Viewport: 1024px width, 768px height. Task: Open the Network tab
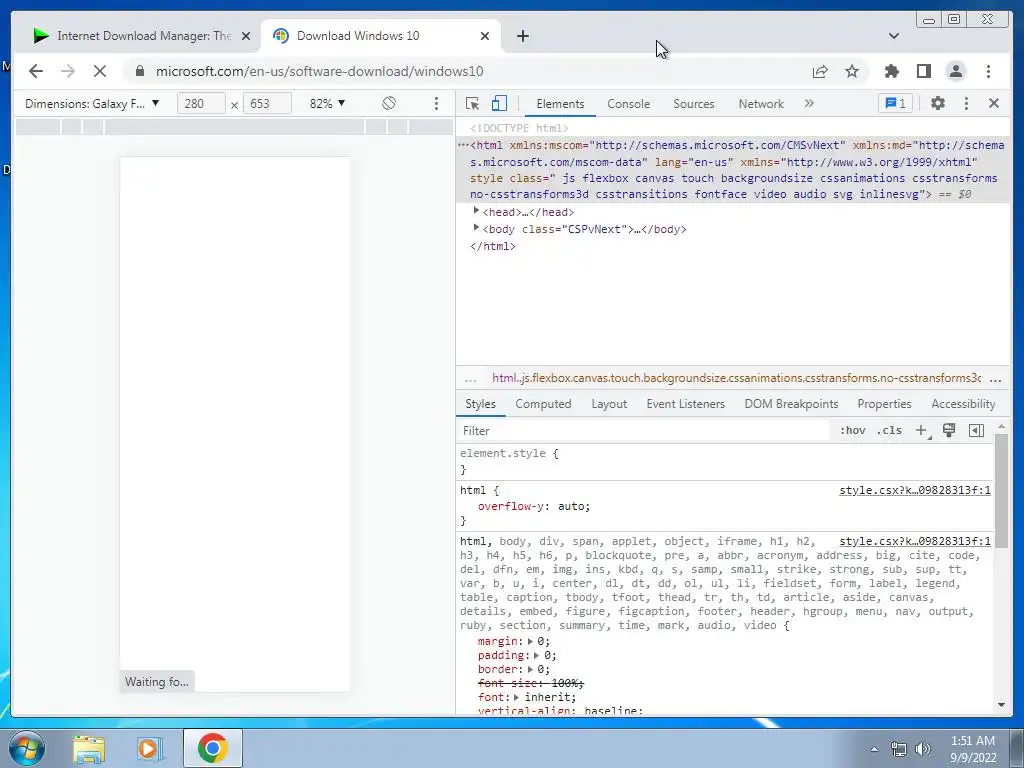coord(761,104)
